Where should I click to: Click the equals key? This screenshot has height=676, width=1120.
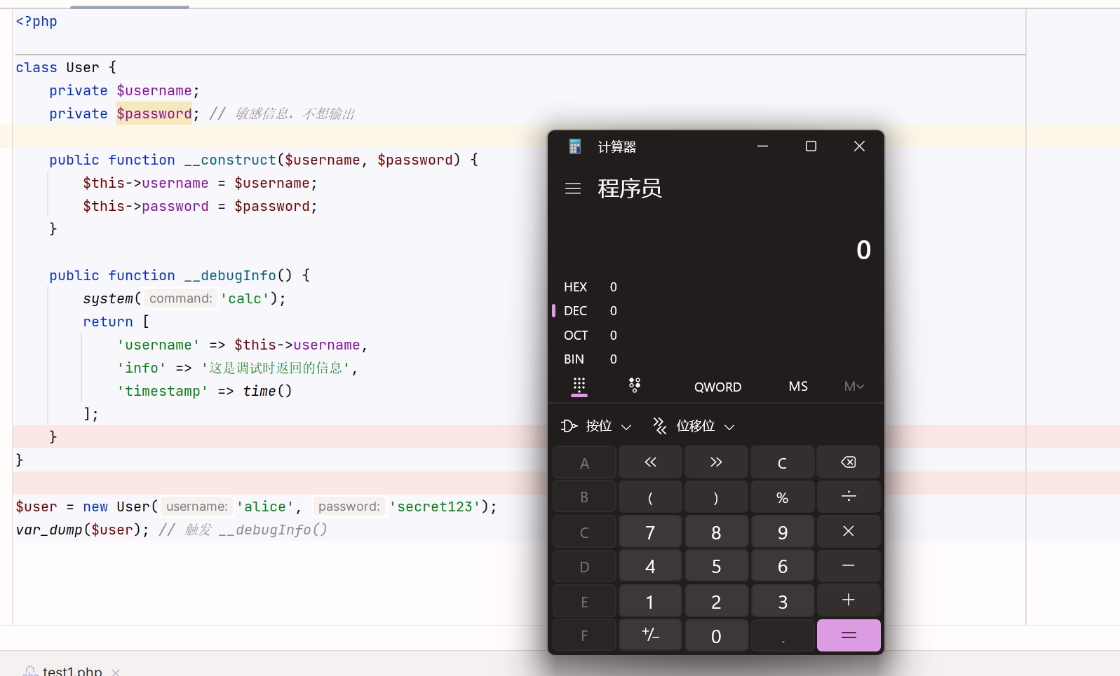[849, 635]
